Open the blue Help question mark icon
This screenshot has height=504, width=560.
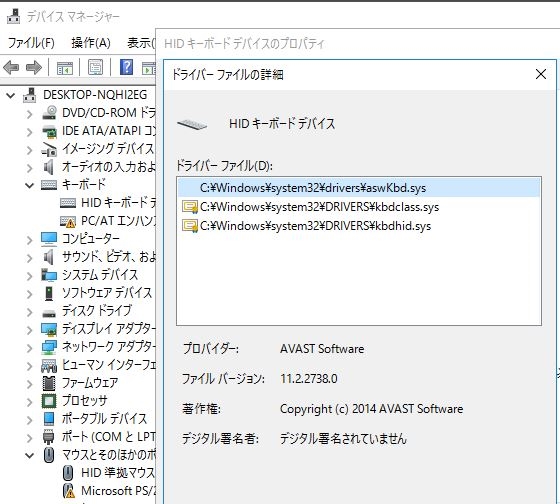click(126, 67)
